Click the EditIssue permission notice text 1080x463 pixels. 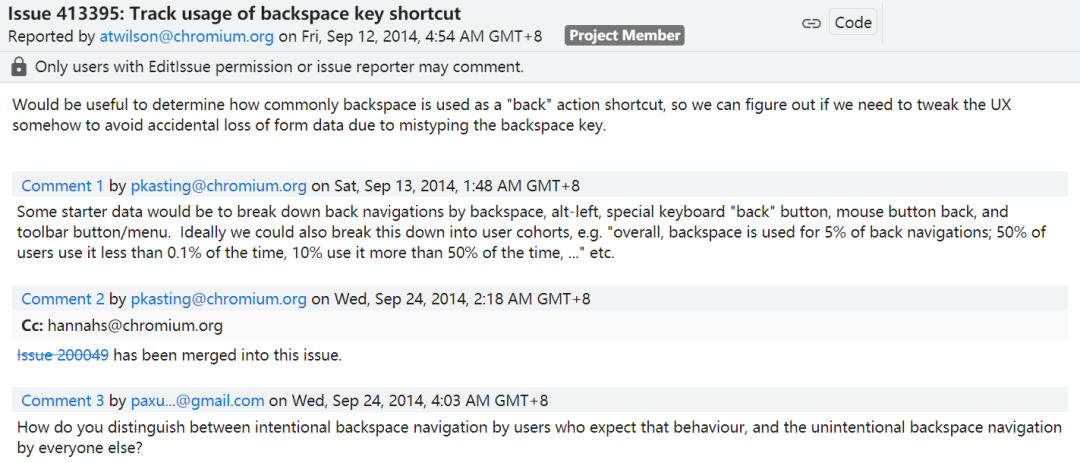[279, 67]
